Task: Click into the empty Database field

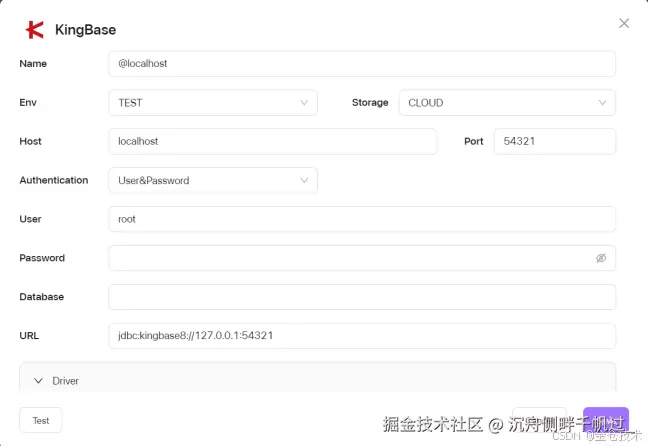Action: point(362,297)
